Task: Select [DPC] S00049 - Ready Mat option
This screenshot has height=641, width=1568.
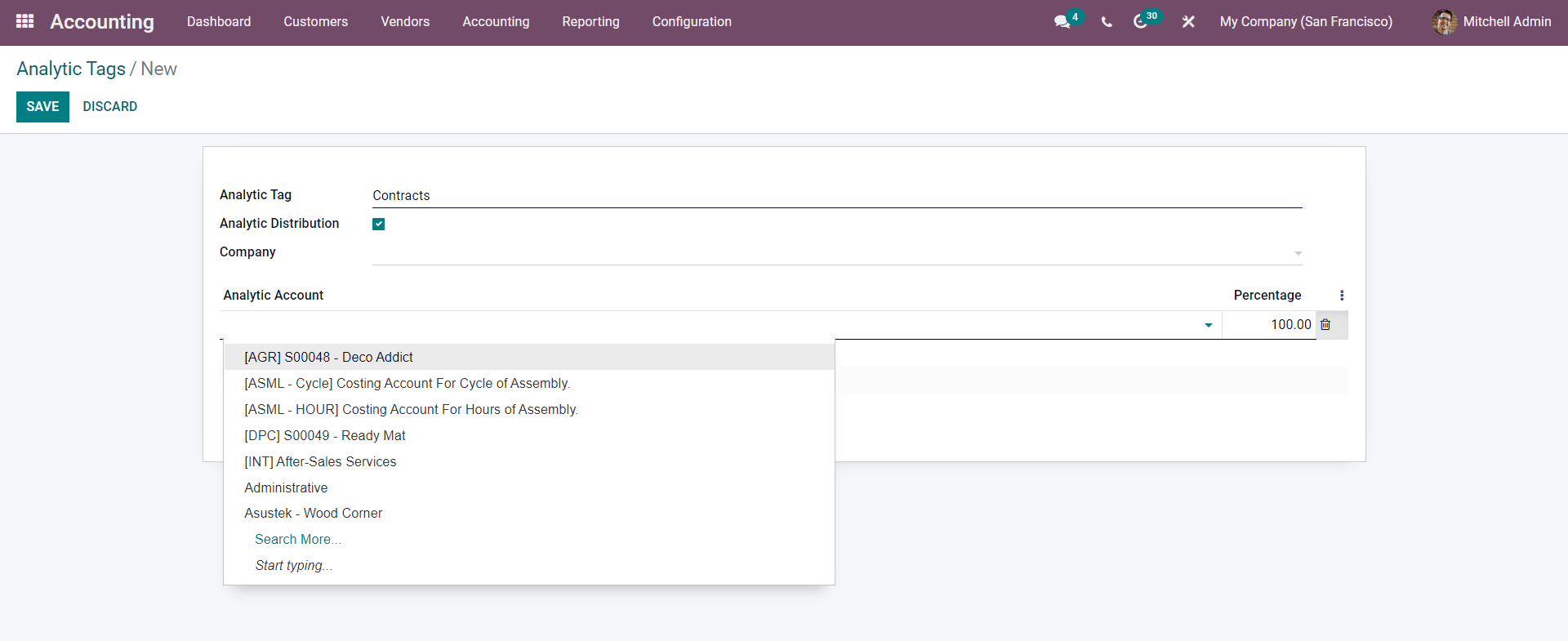Action: (x=529, y=436)
